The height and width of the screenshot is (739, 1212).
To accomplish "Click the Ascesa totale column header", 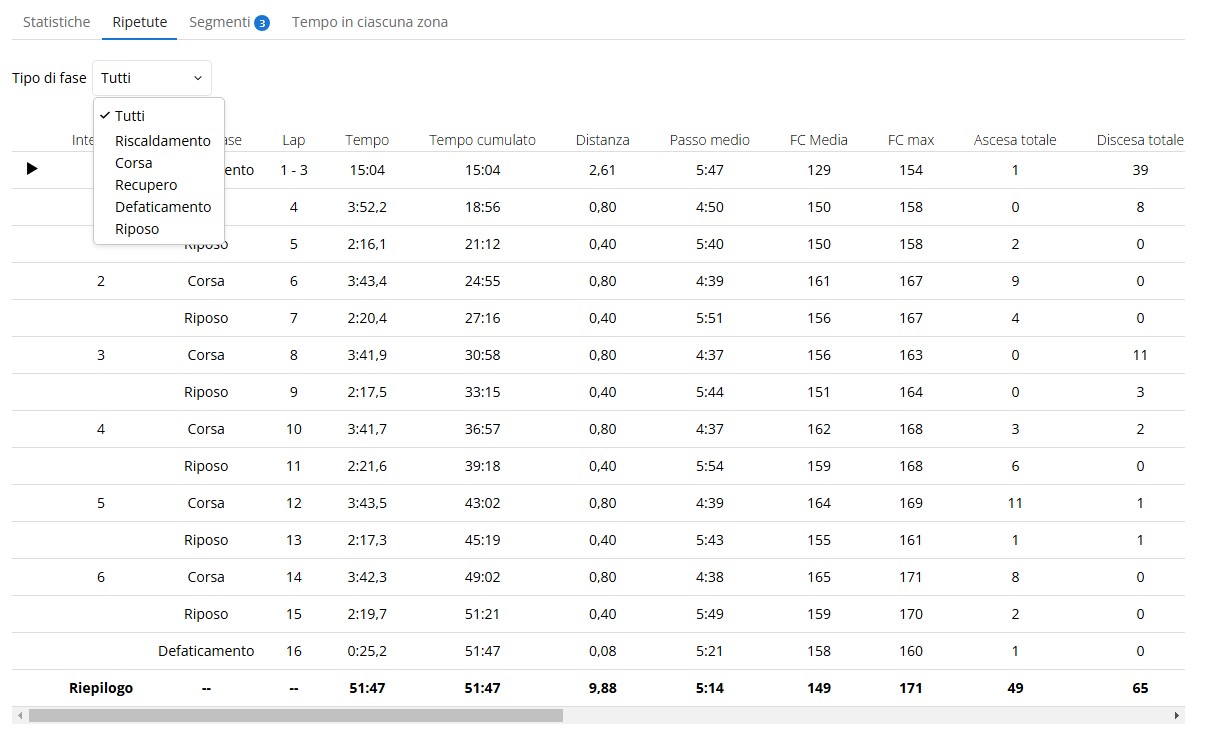I will point(1015,140).
